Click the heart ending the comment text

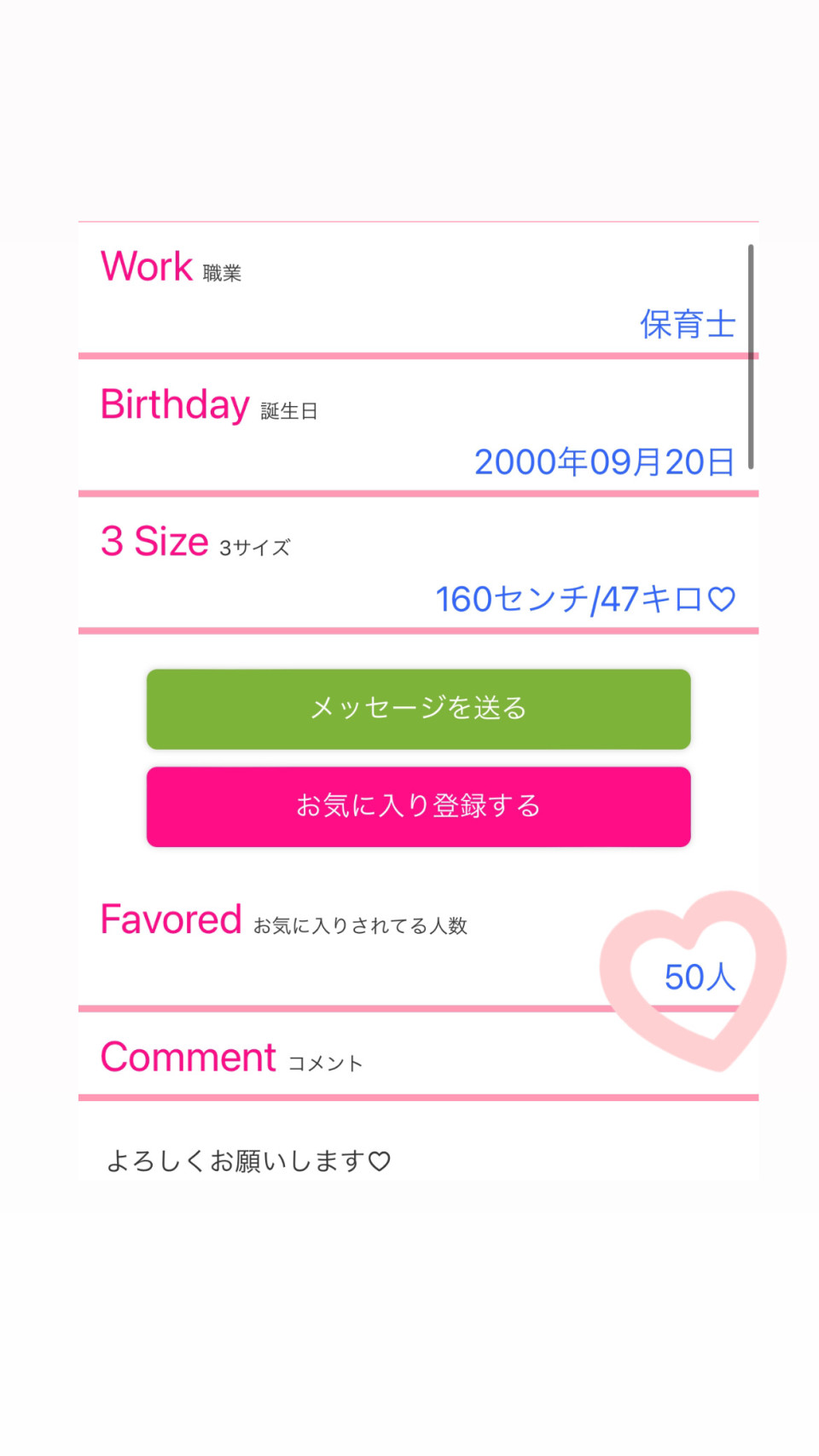coord(380,1161)
